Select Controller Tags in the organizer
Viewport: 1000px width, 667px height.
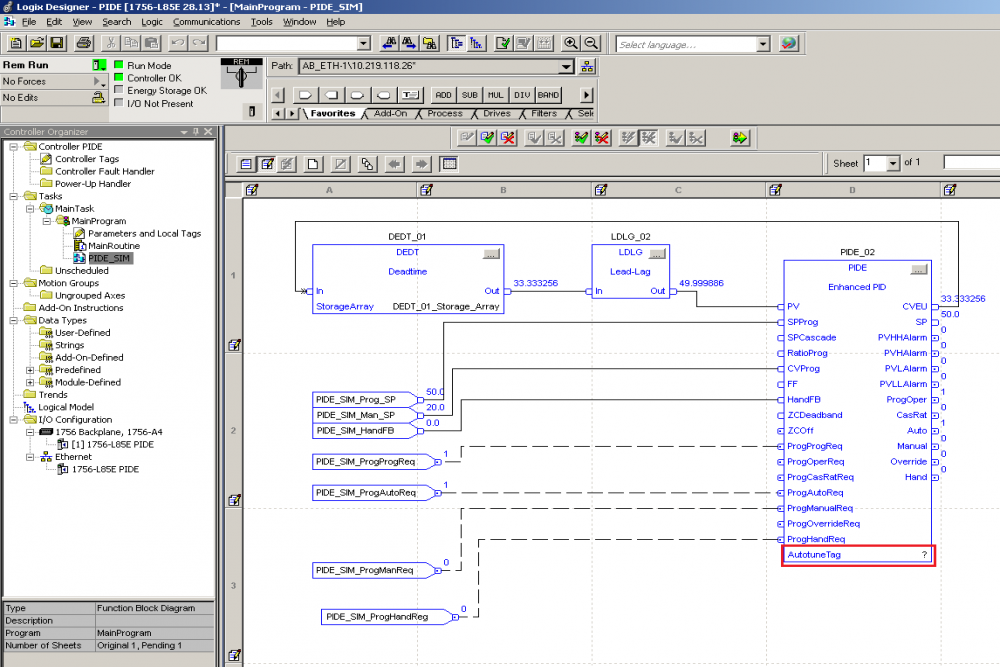(x=87, y=159)
